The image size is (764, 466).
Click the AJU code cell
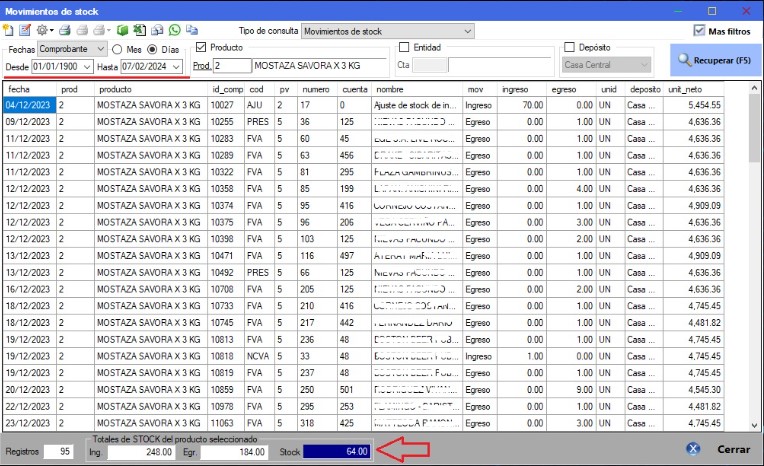(x=259, y=105)
